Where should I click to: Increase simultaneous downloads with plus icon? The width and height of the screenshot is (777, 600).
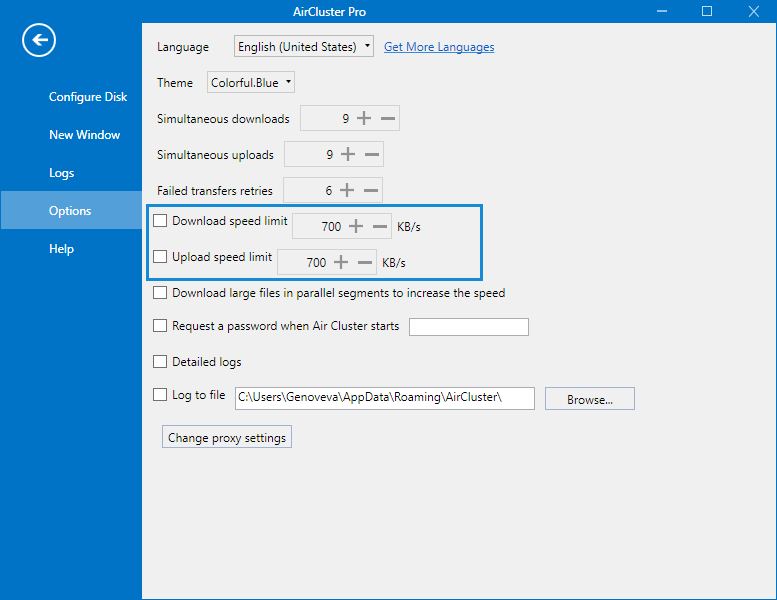click(x=364, y=118)
